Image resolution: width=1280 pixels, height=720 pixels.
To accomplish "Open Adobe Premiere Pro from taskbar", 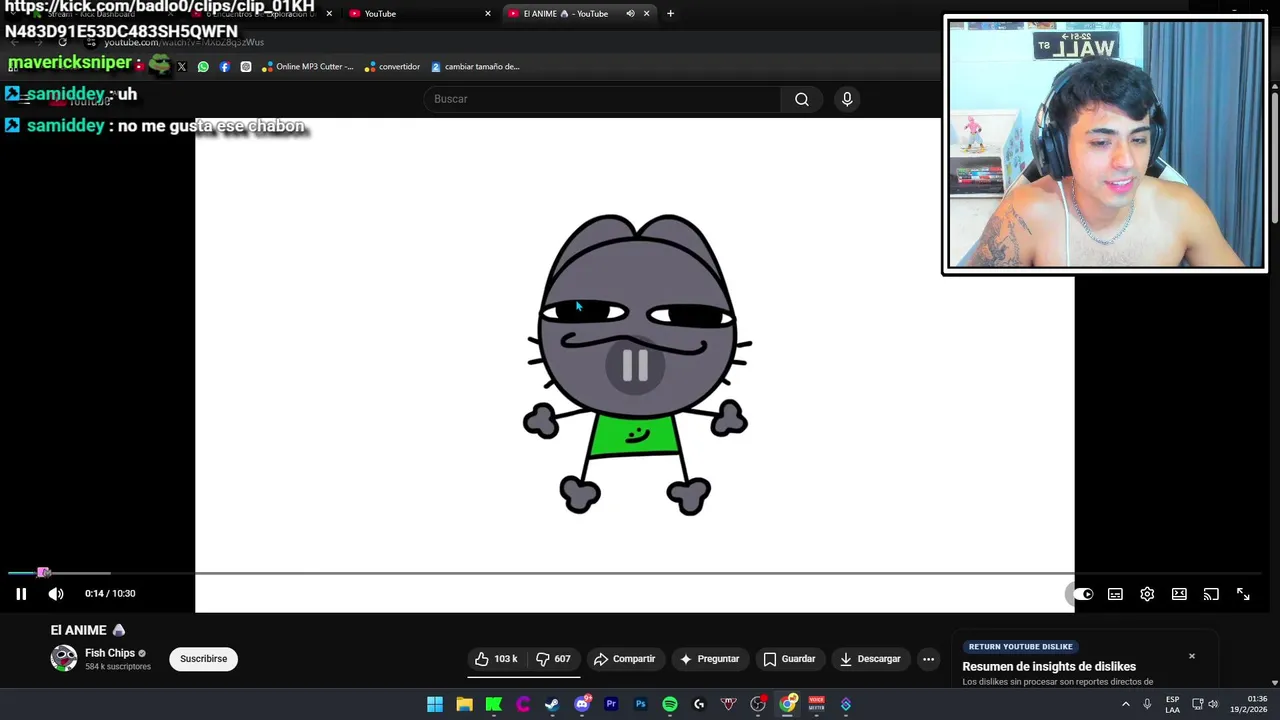I will [611, 704].
